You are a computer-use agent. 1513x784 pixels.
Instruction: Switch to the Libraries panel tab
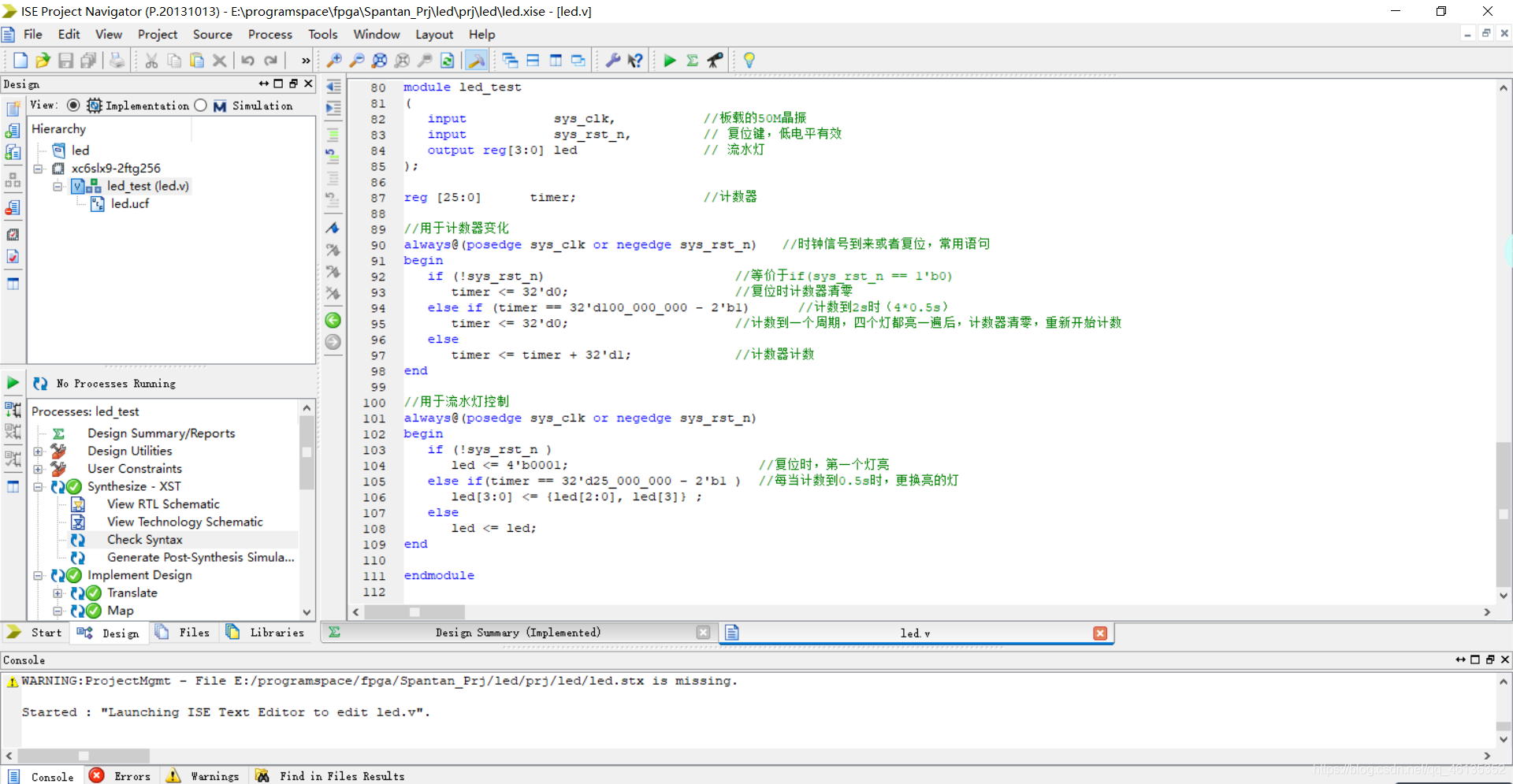tap(266, 633)
